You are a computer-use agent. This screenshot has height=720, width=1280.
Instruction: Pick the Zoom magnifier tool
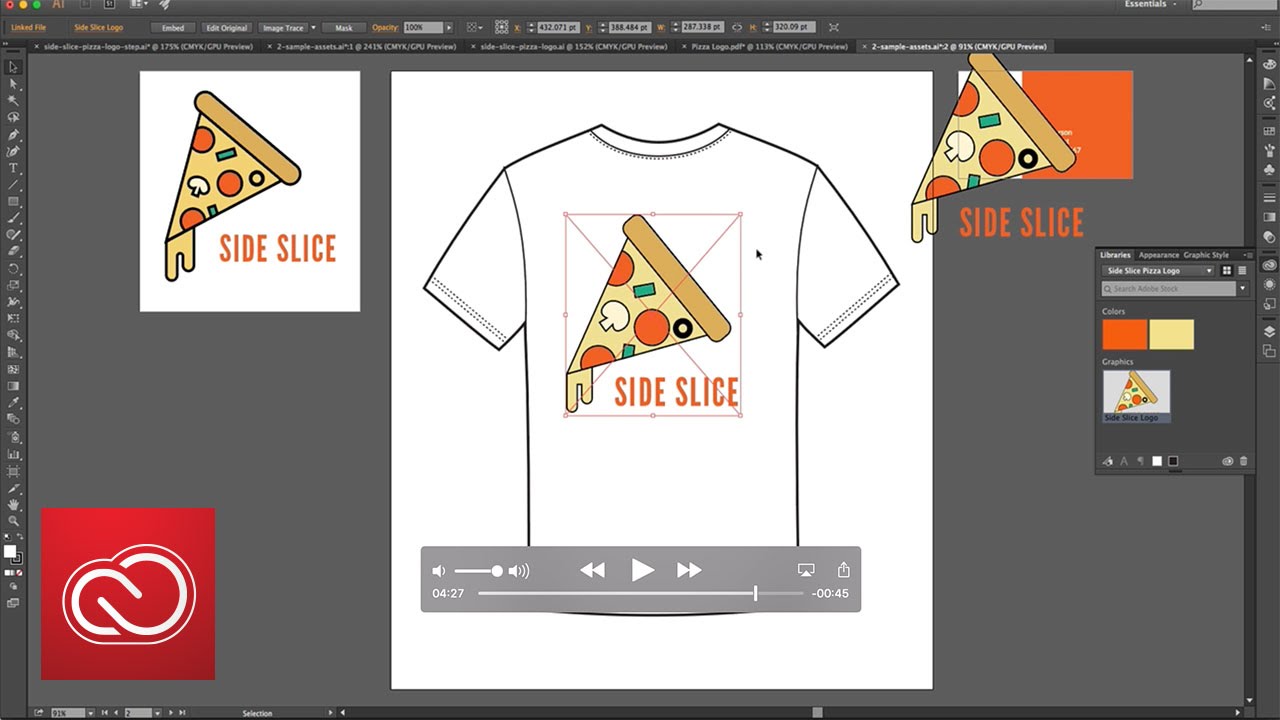pos(13,521)
